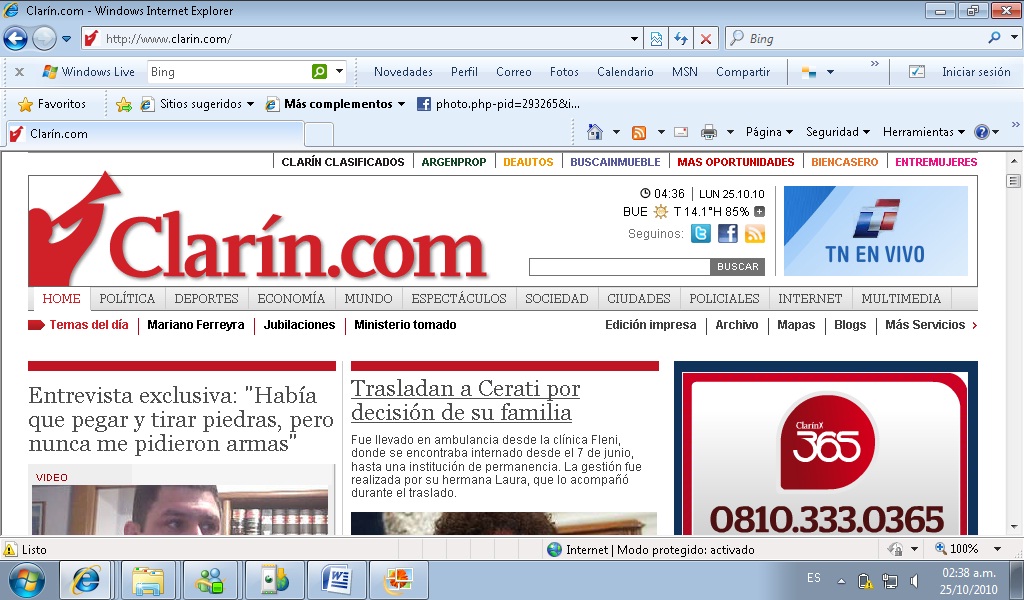Click the Home page icon
The height and width of the screenshot is (600, 1024).
click(594, 132)
